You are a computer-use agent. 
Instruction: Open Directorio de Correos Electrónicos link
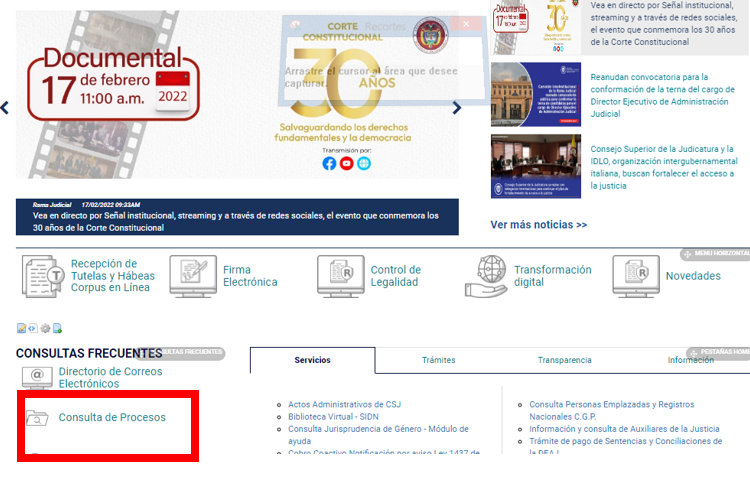(x=110, y=378)
